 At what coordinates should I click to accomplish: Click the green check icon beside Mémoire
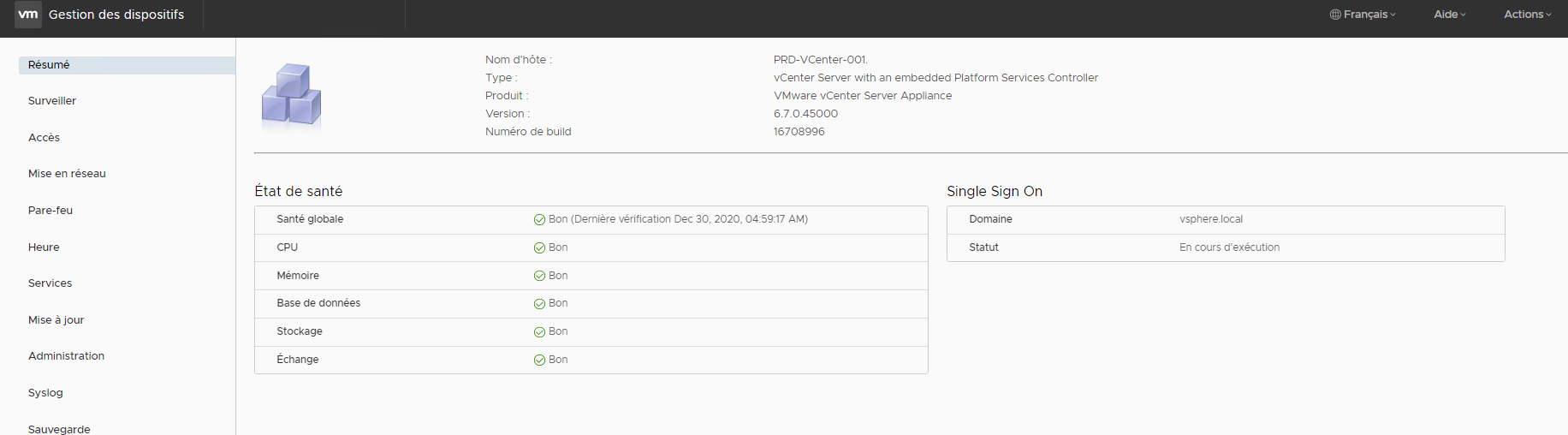point(539,276)
